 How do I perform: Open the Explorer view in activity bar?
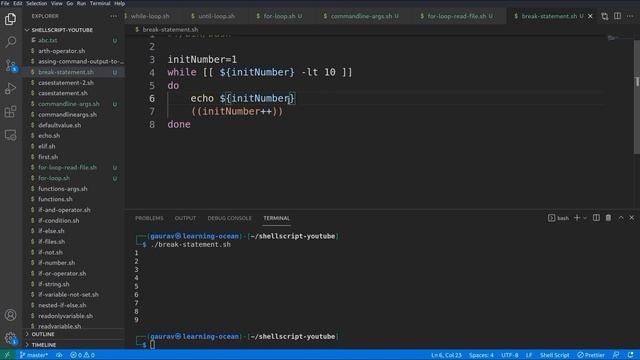10,19
